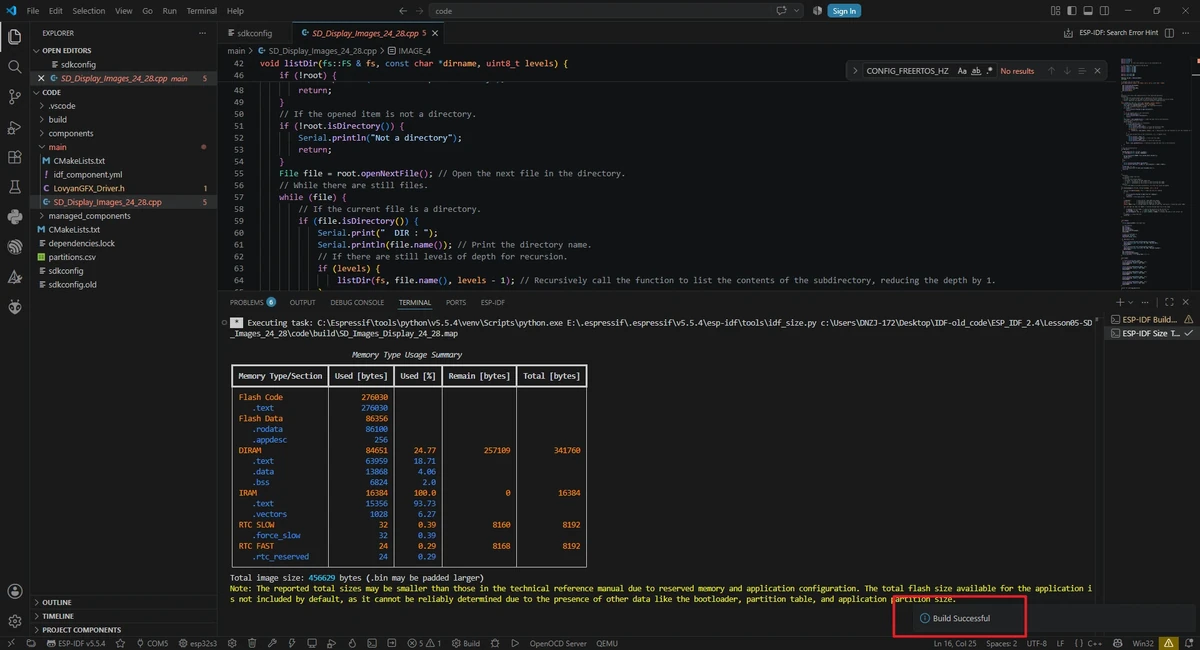The height and width of the screenshot is (650, 1200).
Task: Select the COM5 serial port in status bar
Action: [x=153, y=643]
